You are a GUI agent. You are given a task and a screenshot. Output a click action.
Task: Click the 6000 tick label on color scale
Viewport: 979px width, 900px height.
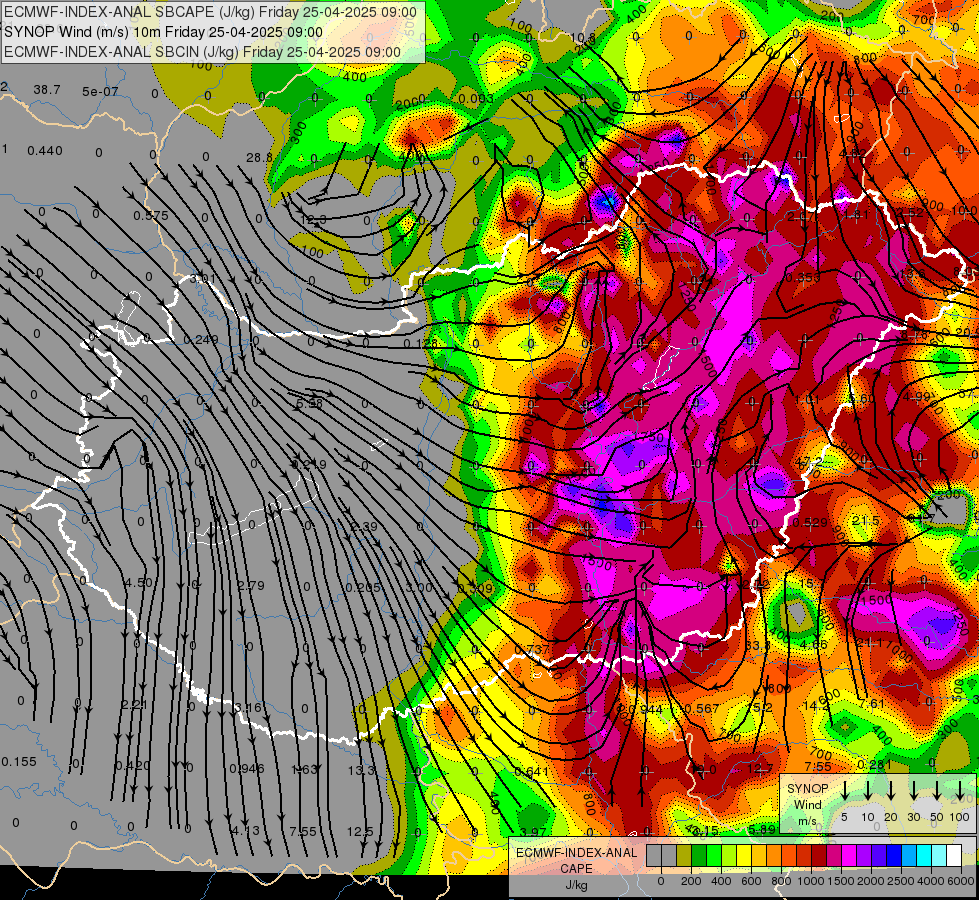click(x=961, y=881)
